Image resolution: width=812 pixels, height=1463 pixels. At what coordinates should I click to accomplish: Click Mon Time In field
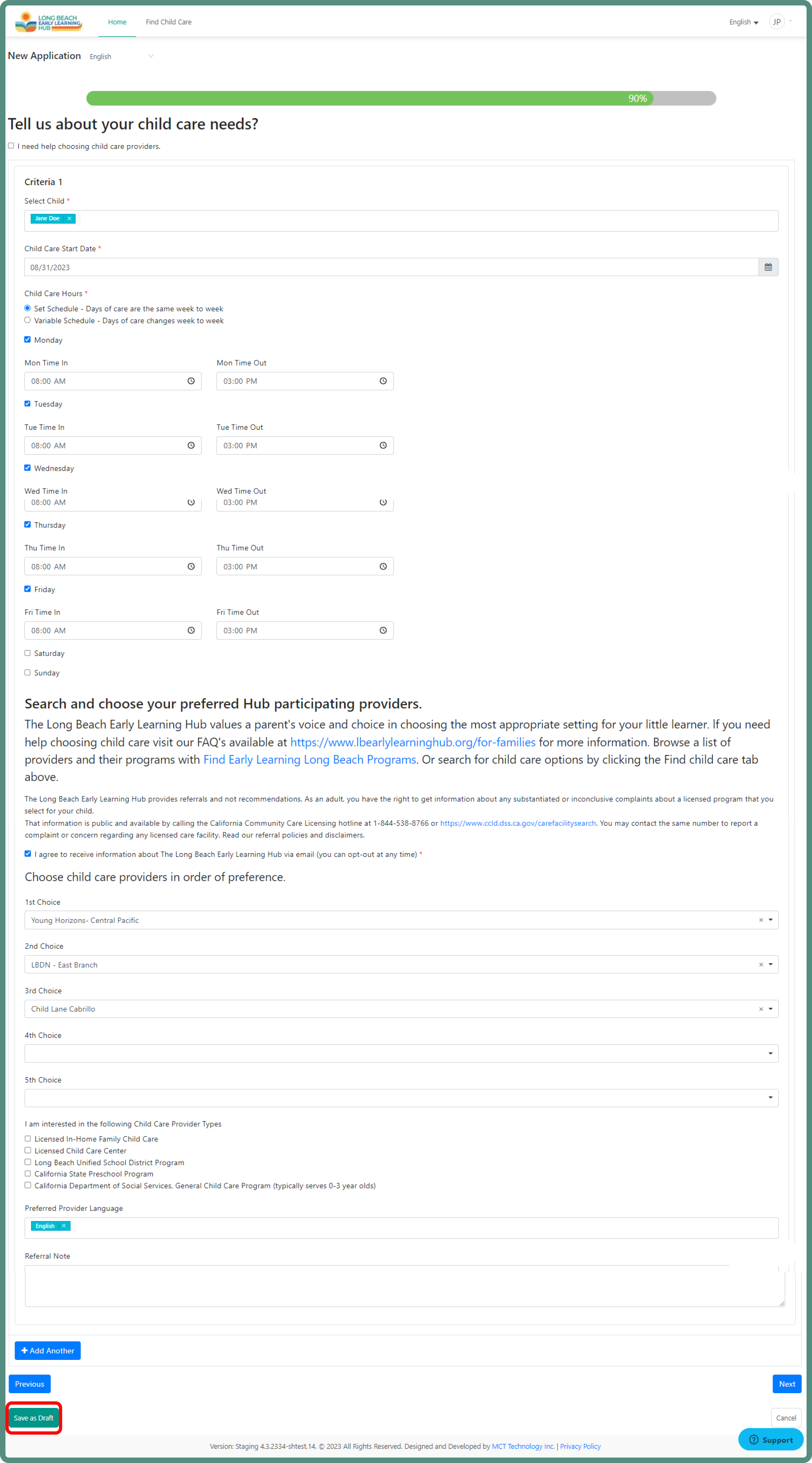click(x=113, y=381)
